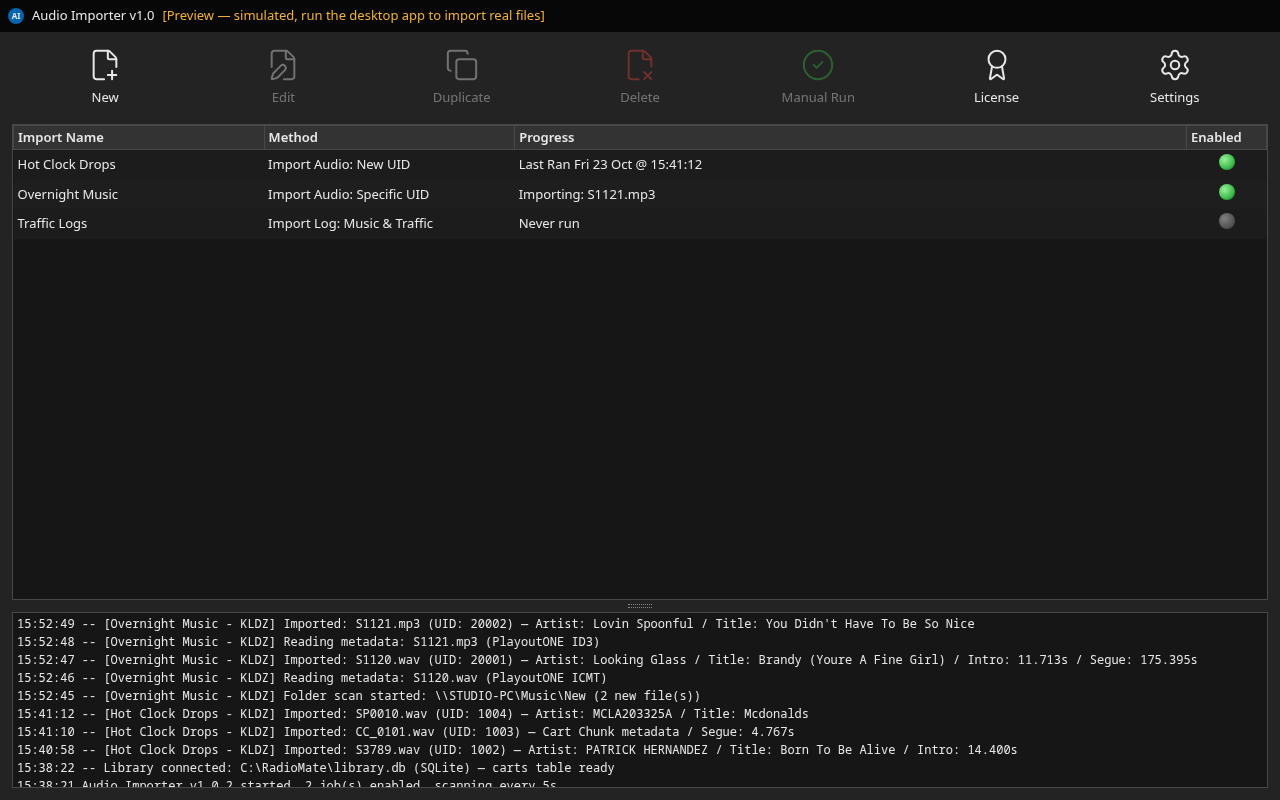The width and height of the screenshot is (1280, 800).
Task: Select the Overnight Music import row
Action: point(640,194)
